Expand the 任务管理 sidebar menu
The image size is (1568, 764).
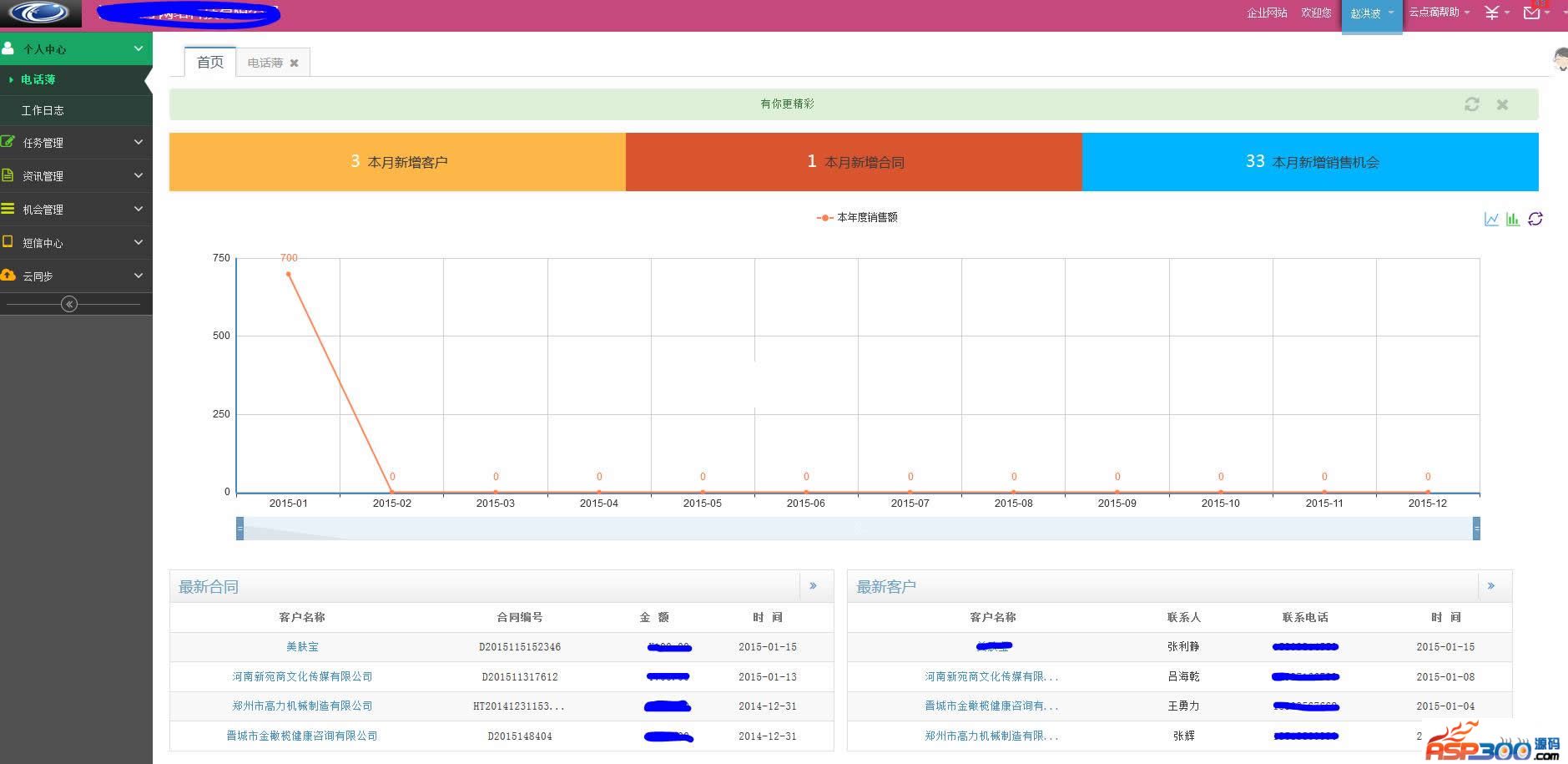(75, 143)
